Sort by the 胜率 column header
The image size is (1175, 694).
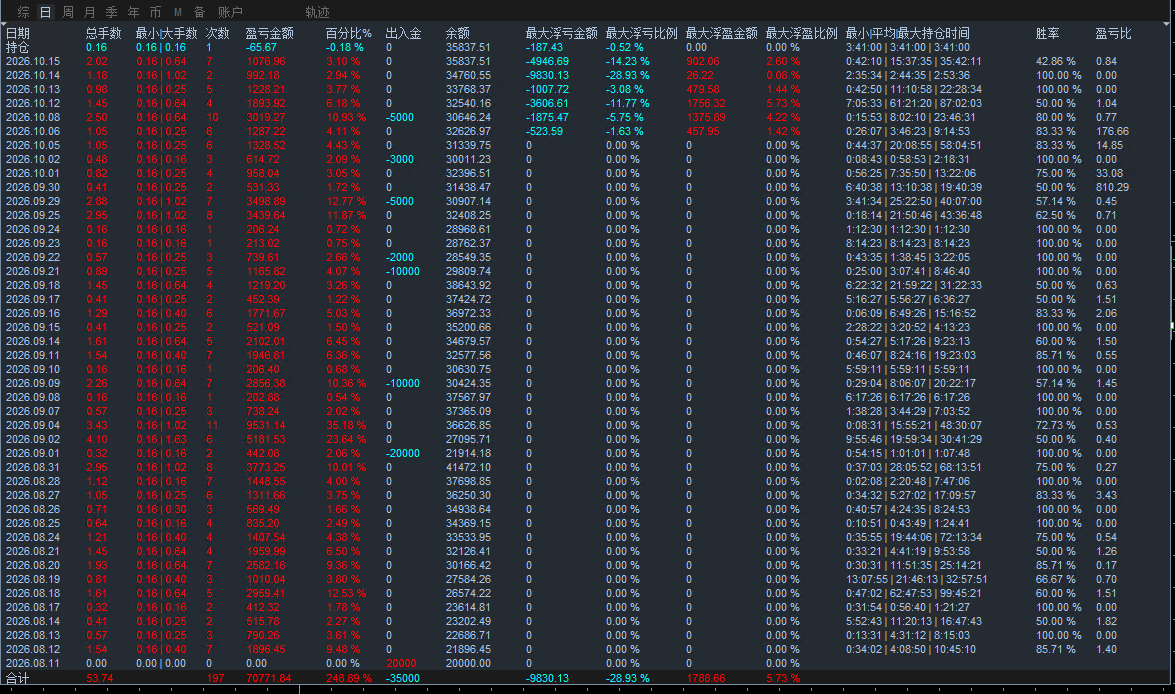tap(1048, 33)
